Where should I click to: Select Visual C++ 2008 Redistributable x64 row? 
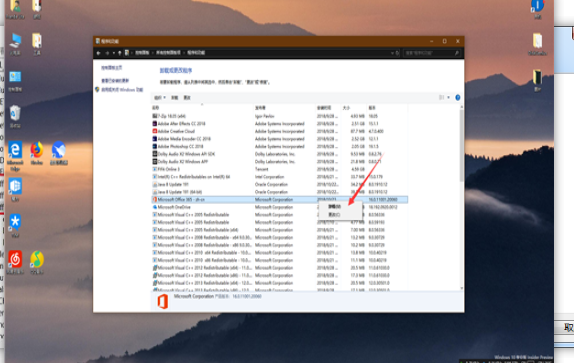(x=280, y=237)
